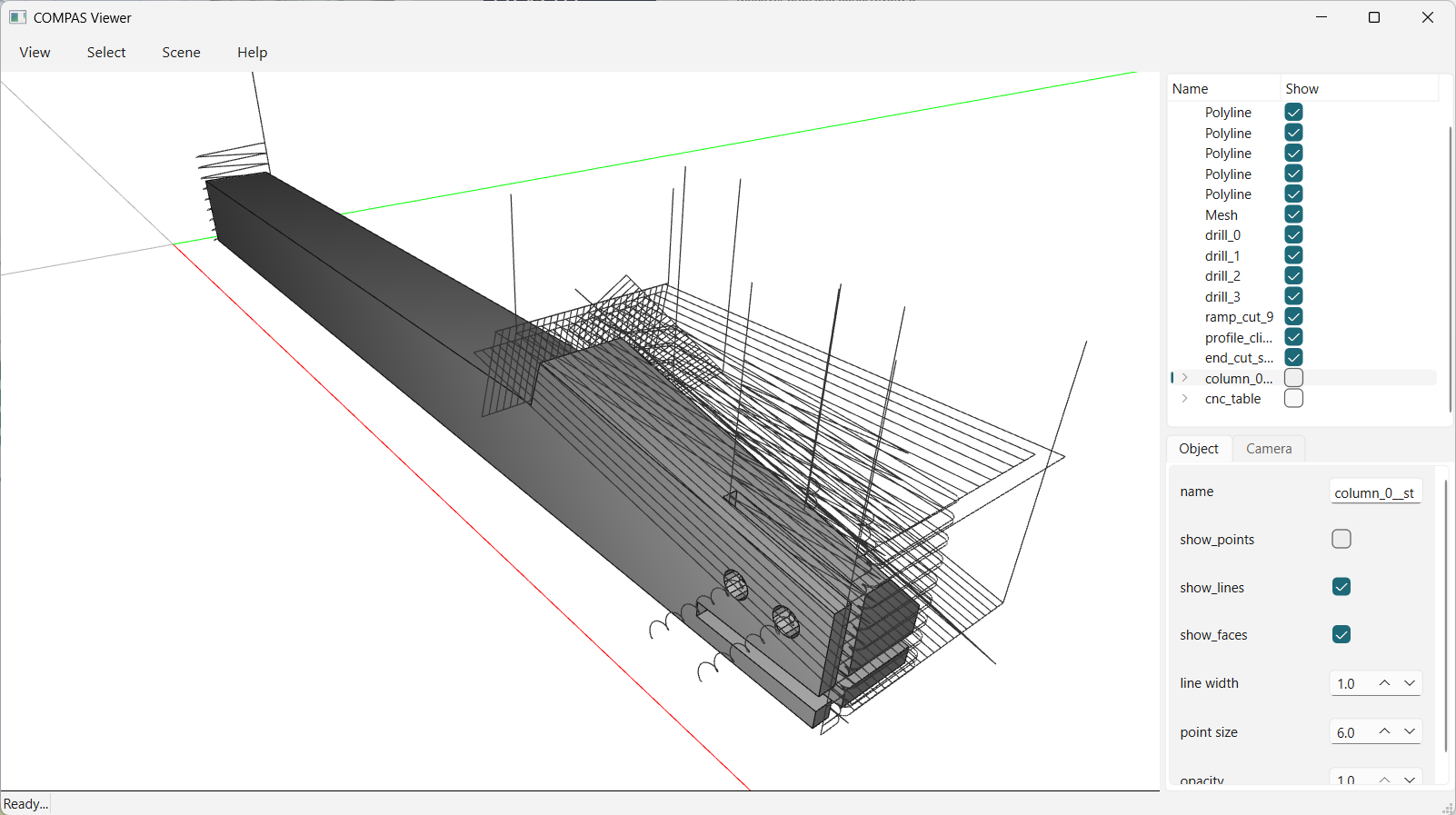This screenshot has height=815, width=1456.
Task: Increase line width with up arrow
Action: pos(1384,683)
